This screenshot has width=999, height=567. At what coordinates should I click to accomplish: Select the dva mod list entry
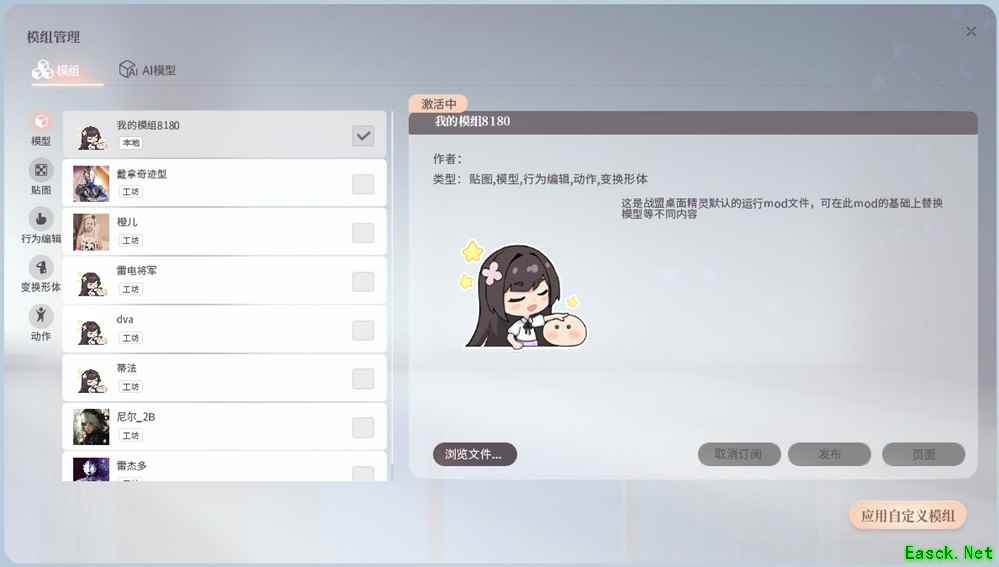224,330
